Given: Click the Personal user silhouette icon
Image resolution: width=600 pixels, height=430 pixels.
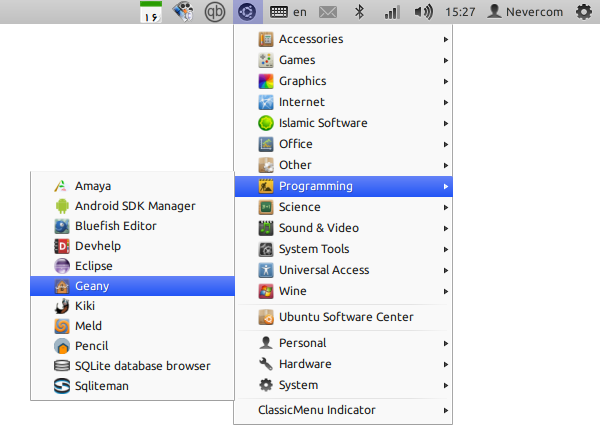Looking at the screenshot, I should [266, 343].
